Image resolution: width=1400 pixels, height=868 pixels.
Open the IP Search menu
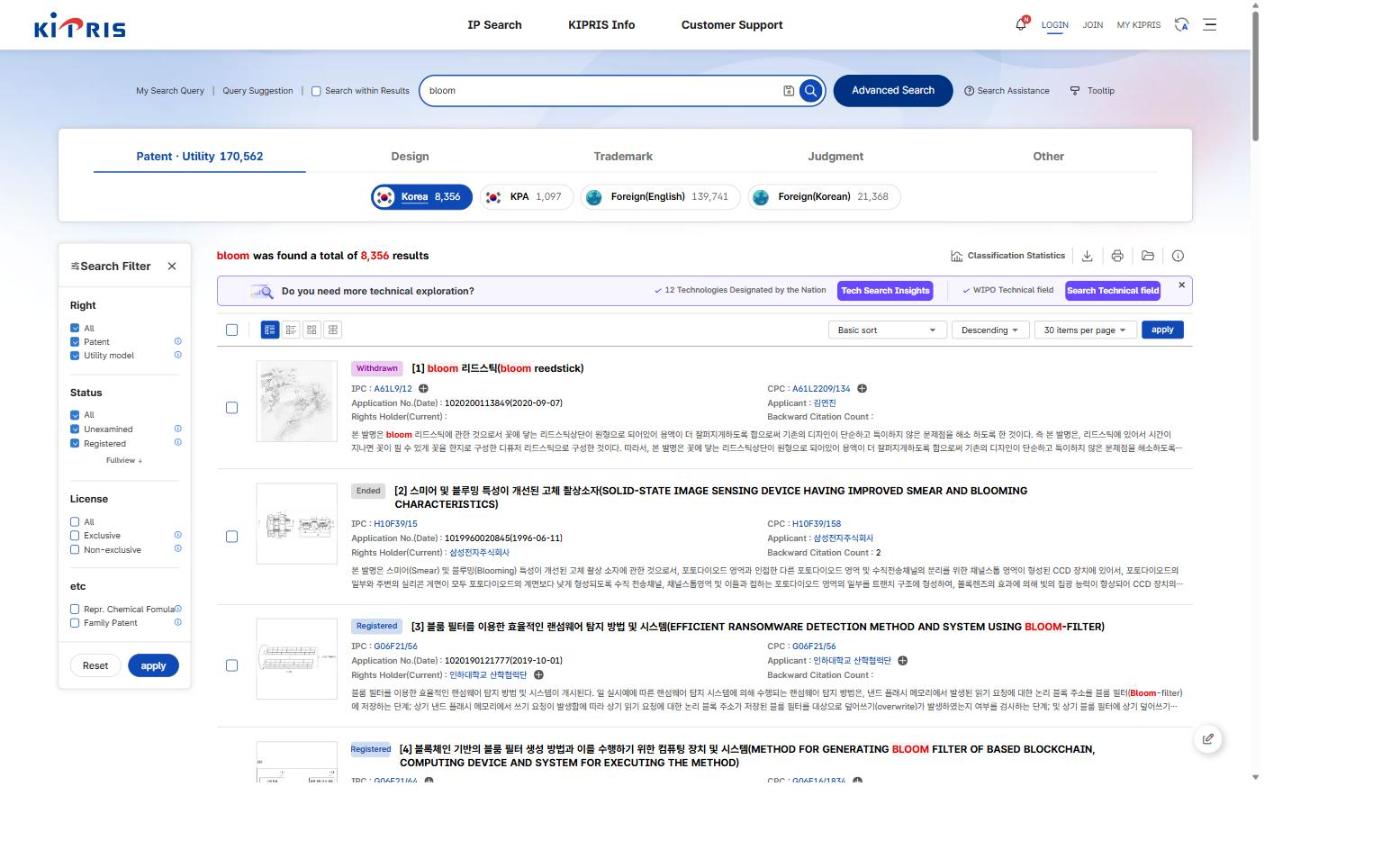pos(494,25)
